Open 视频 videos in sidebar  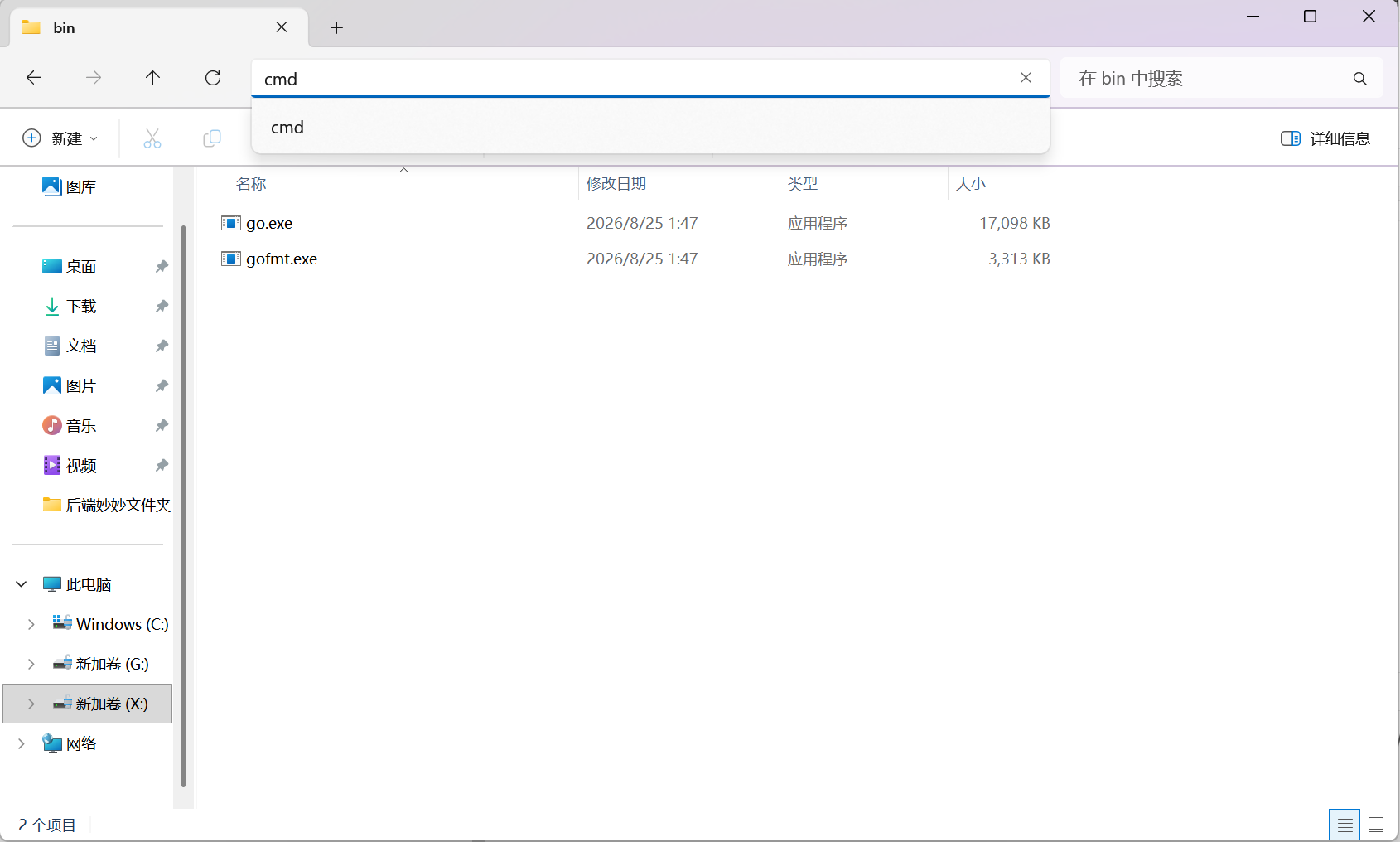70,466
